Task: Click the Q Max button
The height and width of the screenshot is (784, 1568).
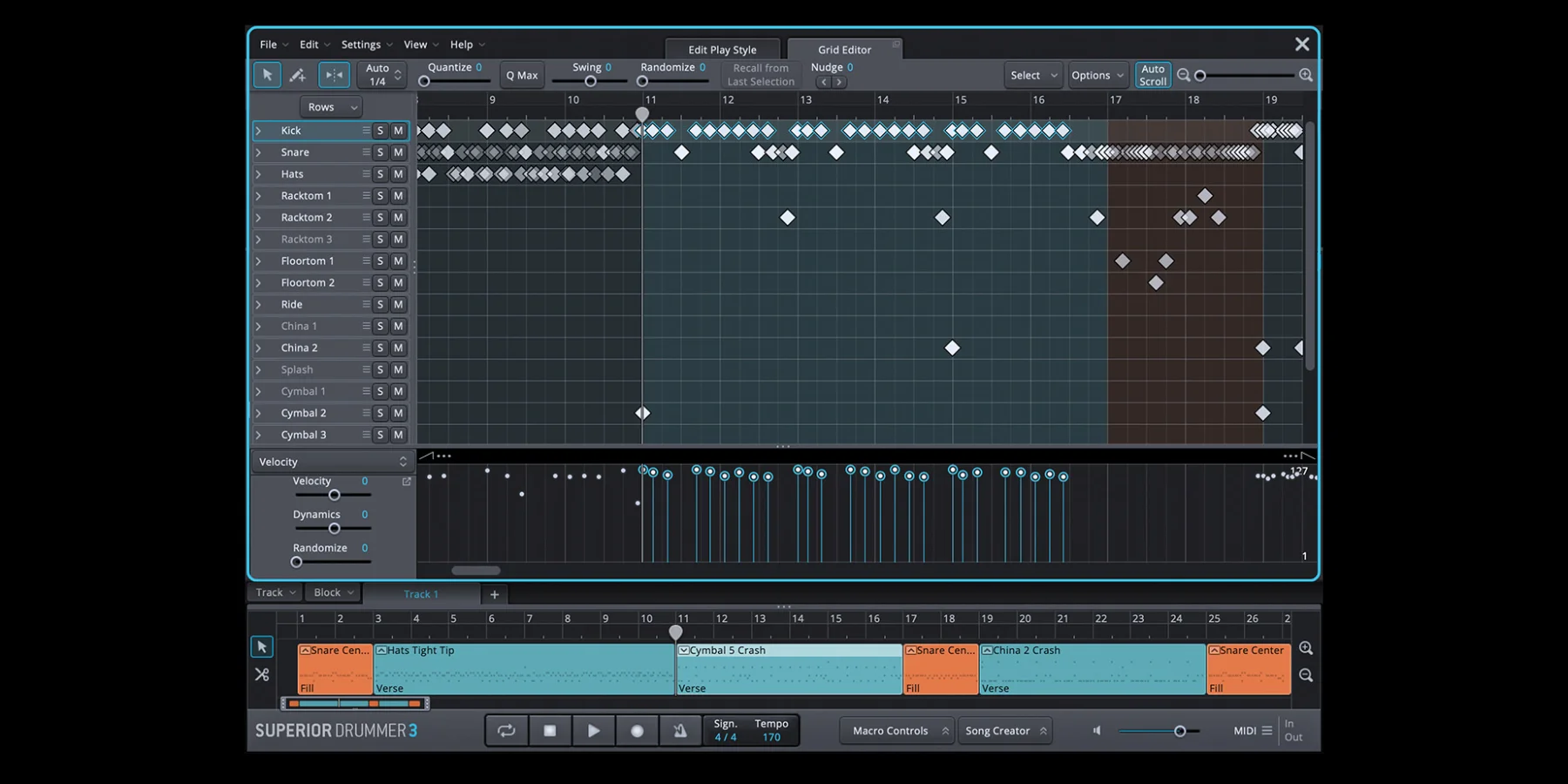Action: click(522, 75)
